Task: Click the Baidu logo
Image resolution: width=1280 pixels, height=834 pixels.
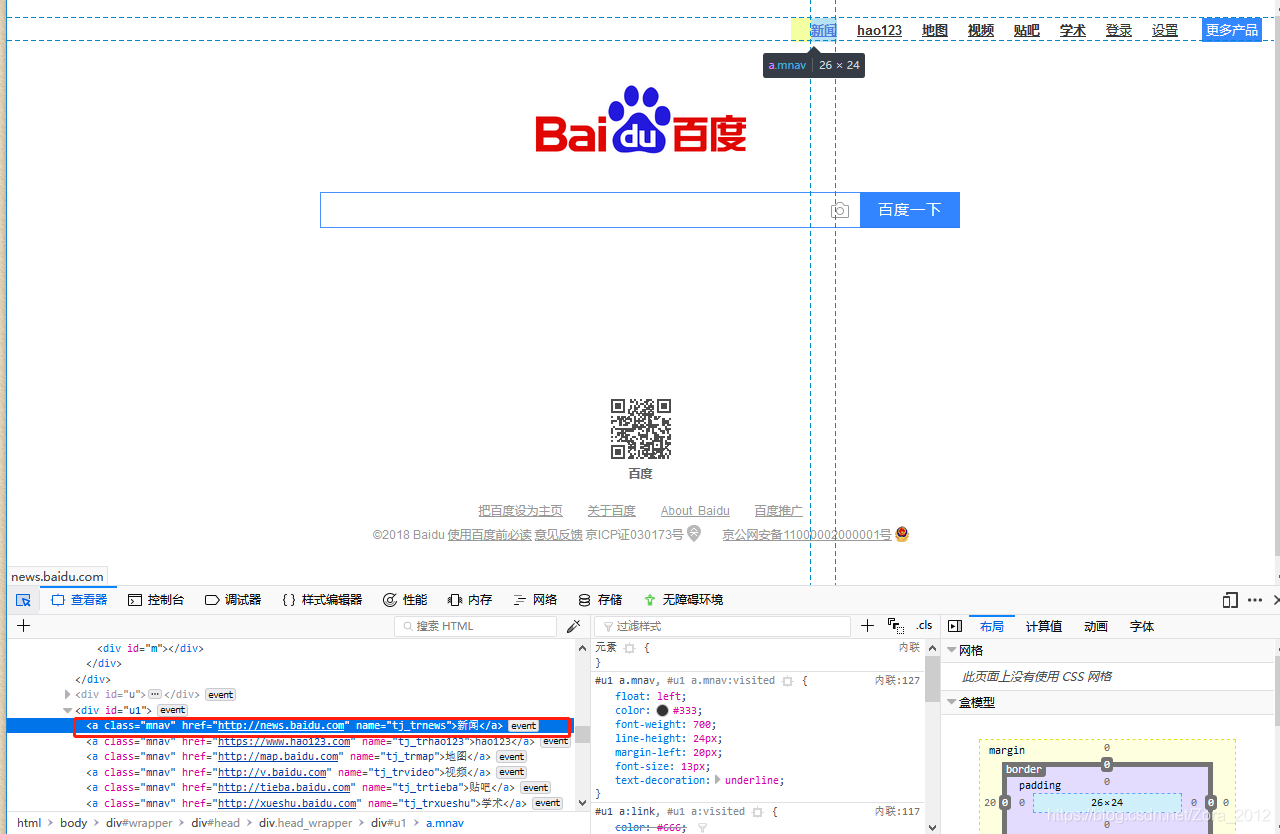Action: [641, 120]
